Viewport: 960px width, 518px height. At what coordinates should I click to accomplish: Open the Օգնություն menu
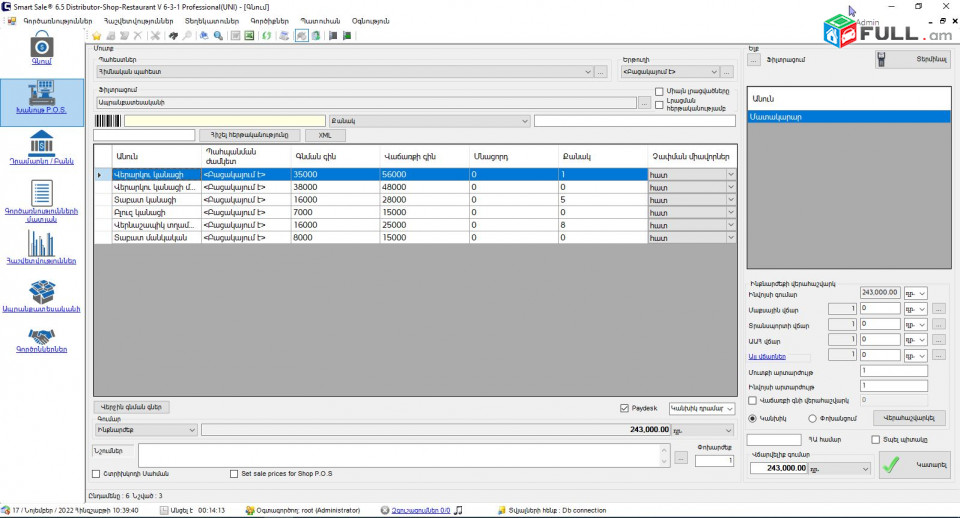click(x=370, y=21)
